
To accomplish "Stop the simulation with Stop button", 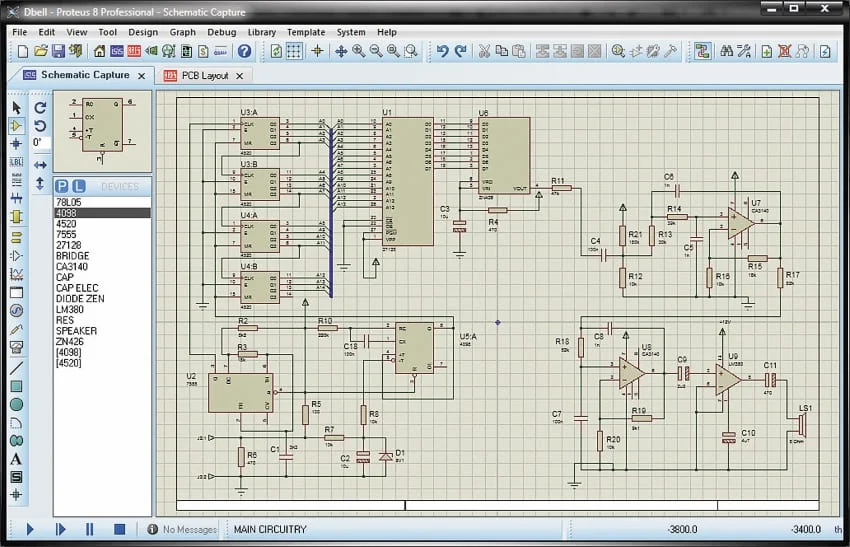I will pyautogui.click(x=119, y=529).
